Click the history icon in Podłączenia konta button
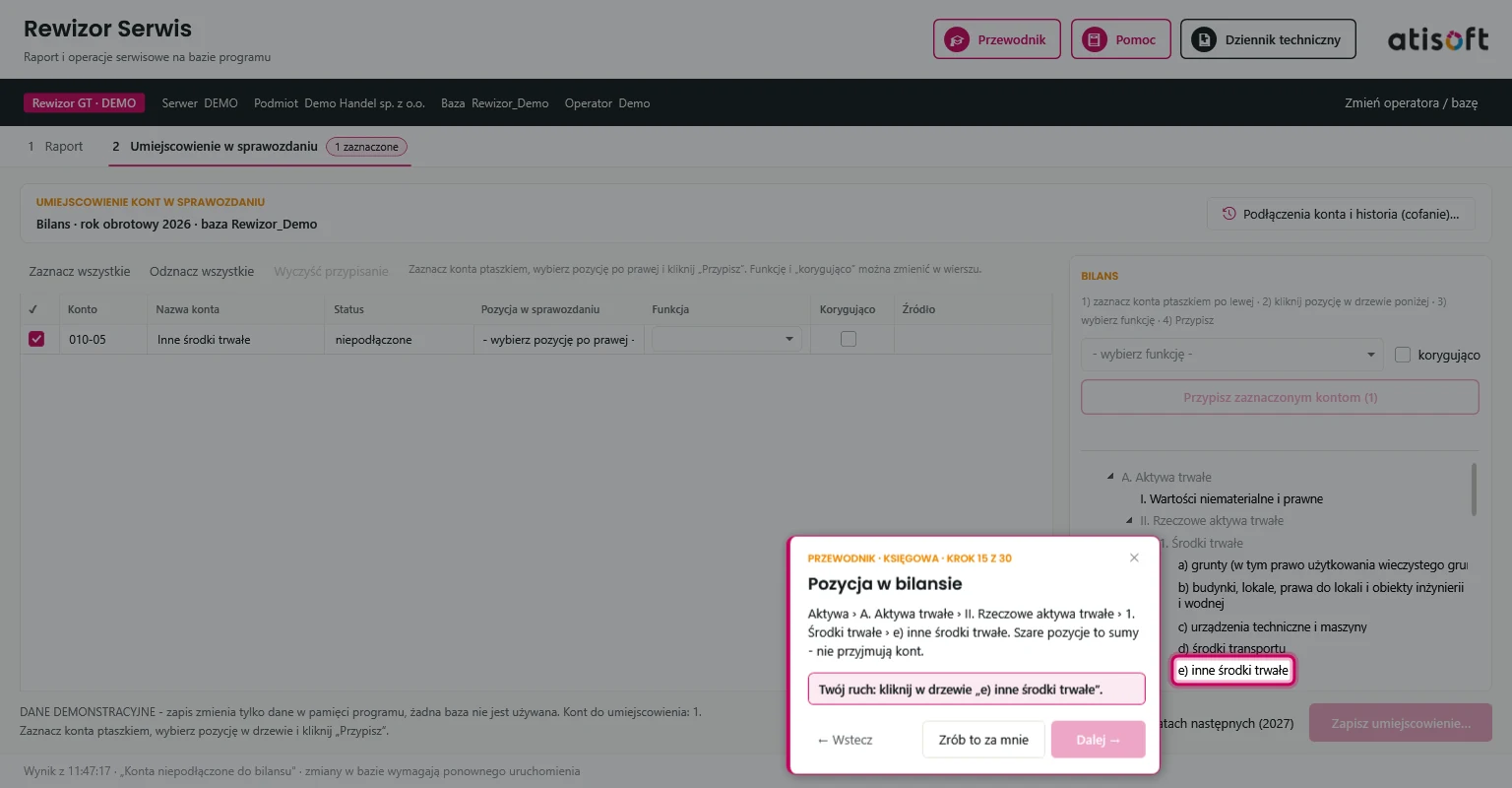1512x788 pixels. [1228, 214]
